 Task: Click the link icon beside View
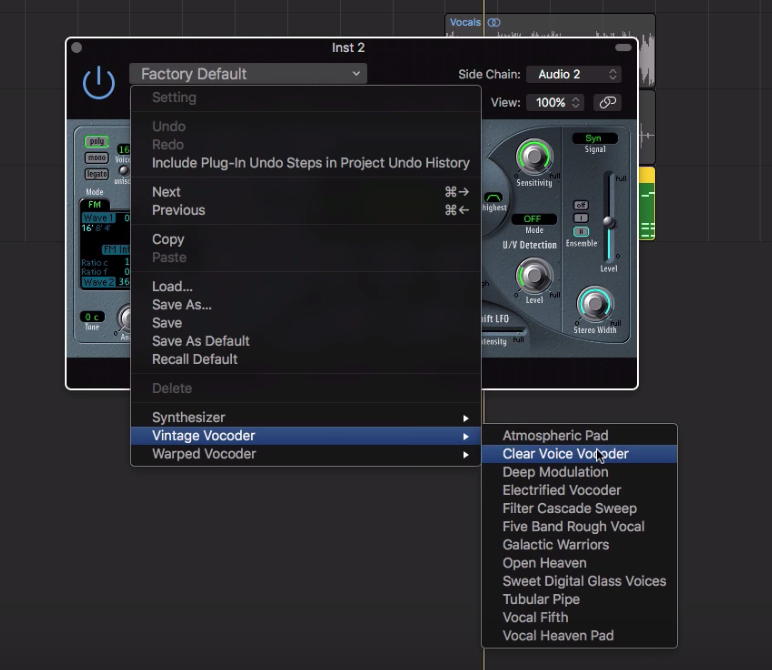(x=607, y=102)
